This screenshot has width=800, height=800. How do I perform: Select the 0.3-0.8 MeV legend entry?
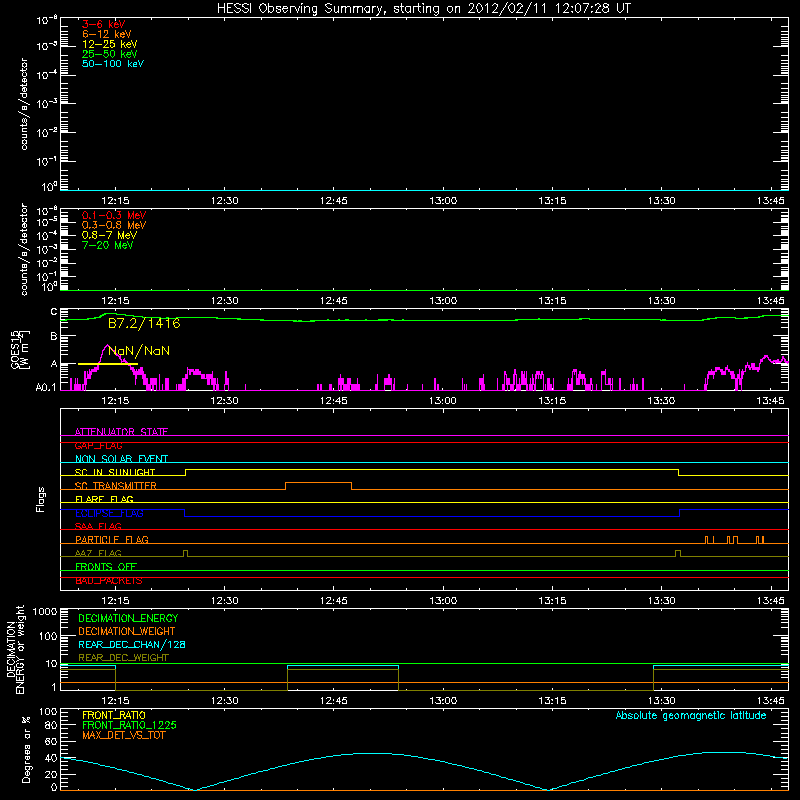pyautogui.click(x=114, y=225)
